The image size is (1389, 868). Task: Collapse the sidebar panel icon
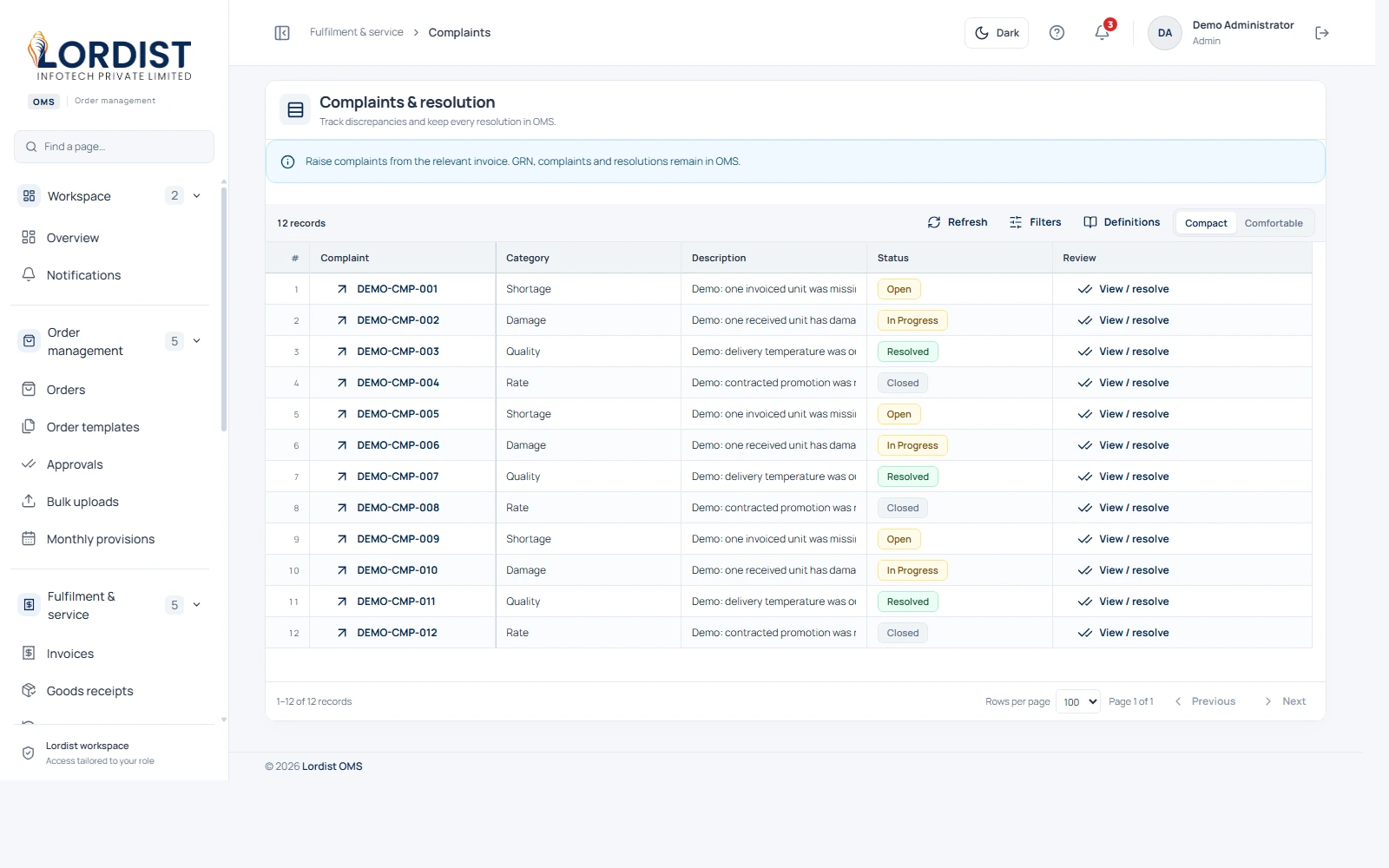point(282,33)
